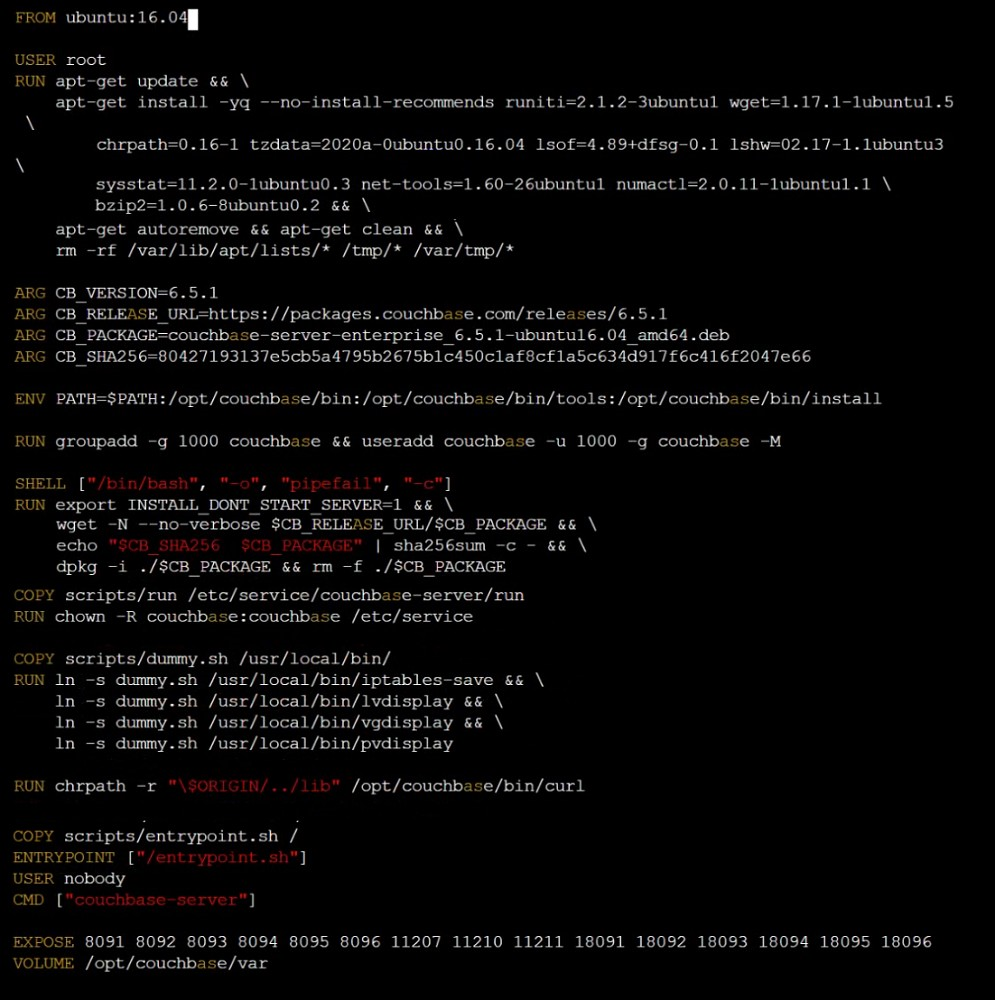Click the 'FROM' keyword on the first line

coord(35,18)
